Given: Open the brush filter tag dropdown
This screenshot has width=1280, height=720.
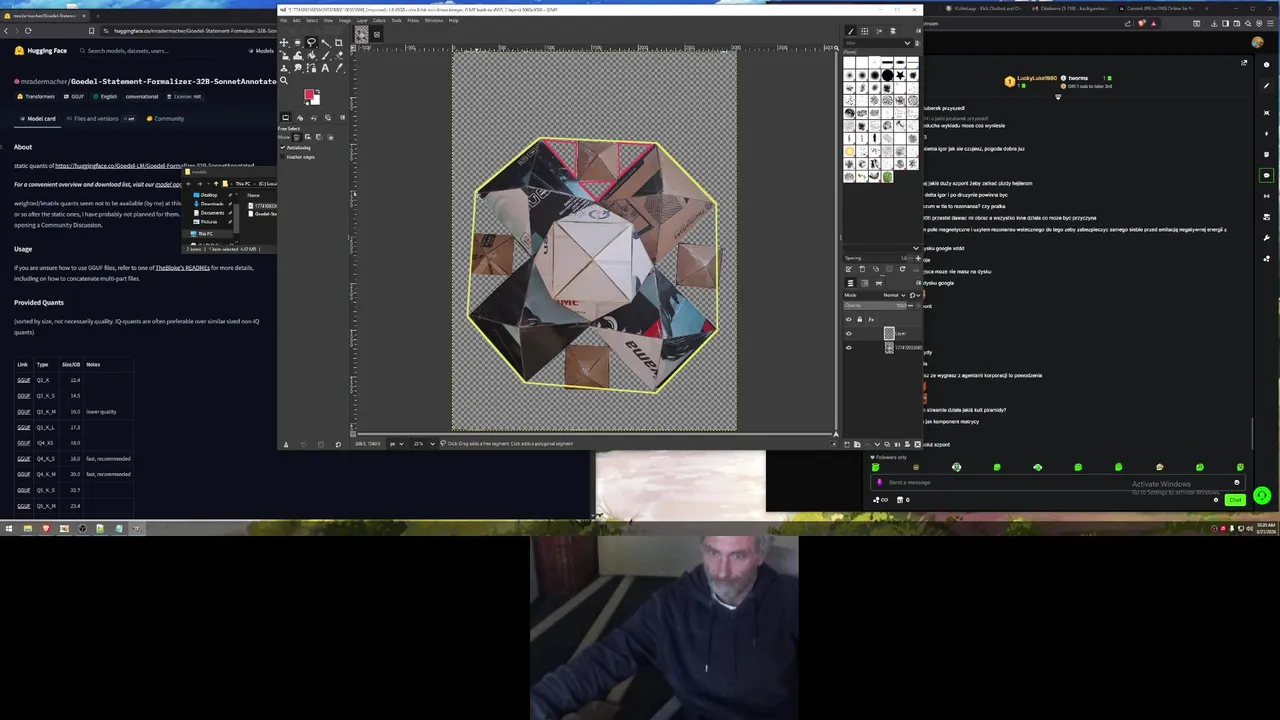Looking at the screenshot, I should [x=907, y=43].
